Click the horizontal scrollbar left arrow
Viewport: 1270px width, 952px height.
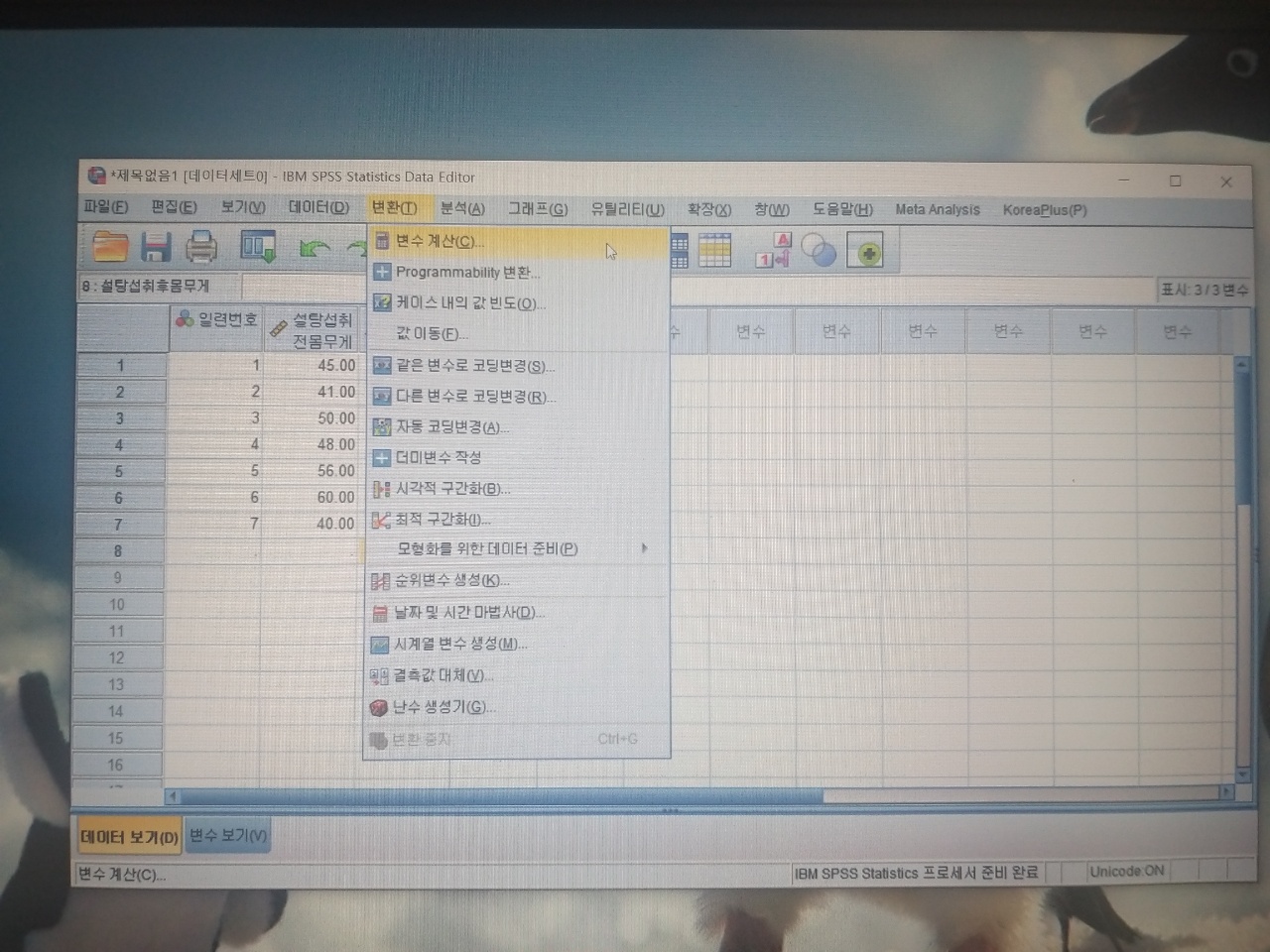pos(173,796)
